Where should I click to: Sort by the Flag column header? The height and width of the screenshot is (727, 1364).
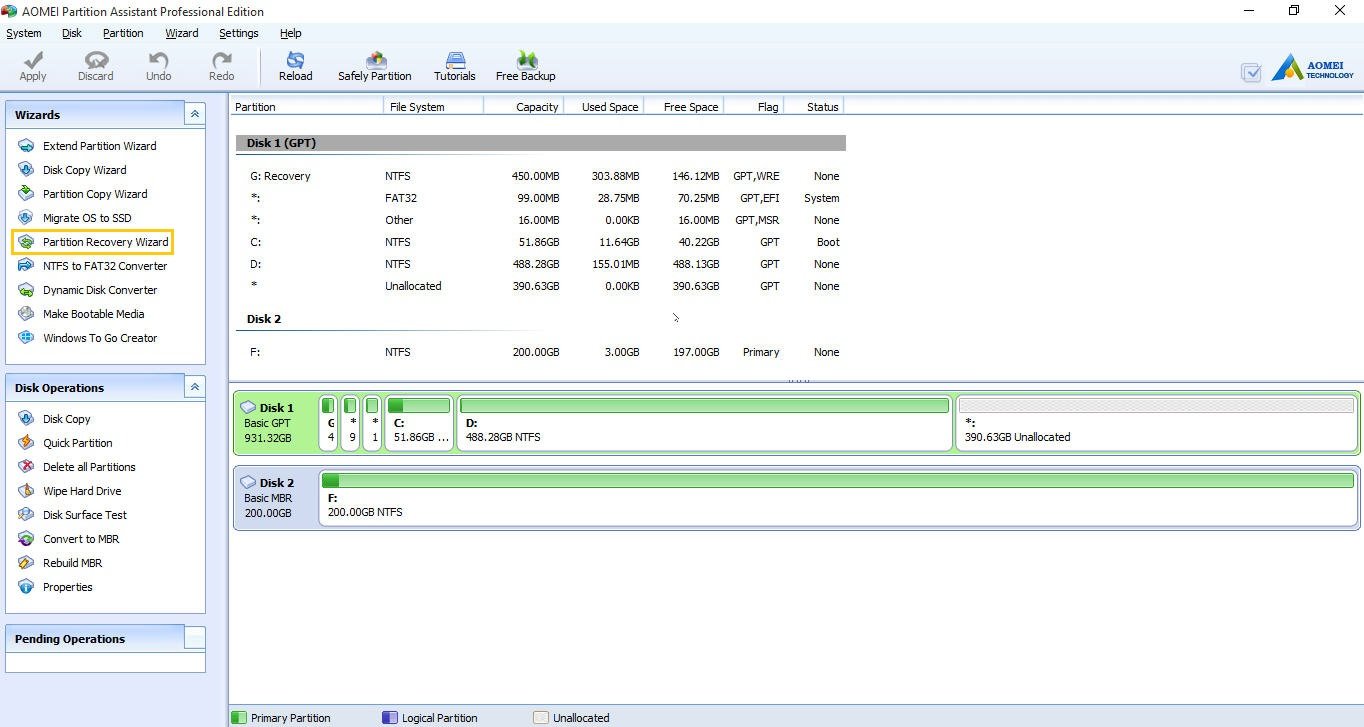pos(754,106)
